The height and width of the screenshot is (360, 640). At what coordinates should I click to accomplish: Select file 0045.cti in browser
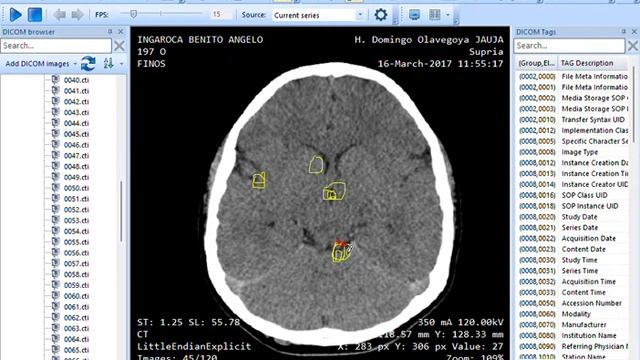click(x=76, y=134)
